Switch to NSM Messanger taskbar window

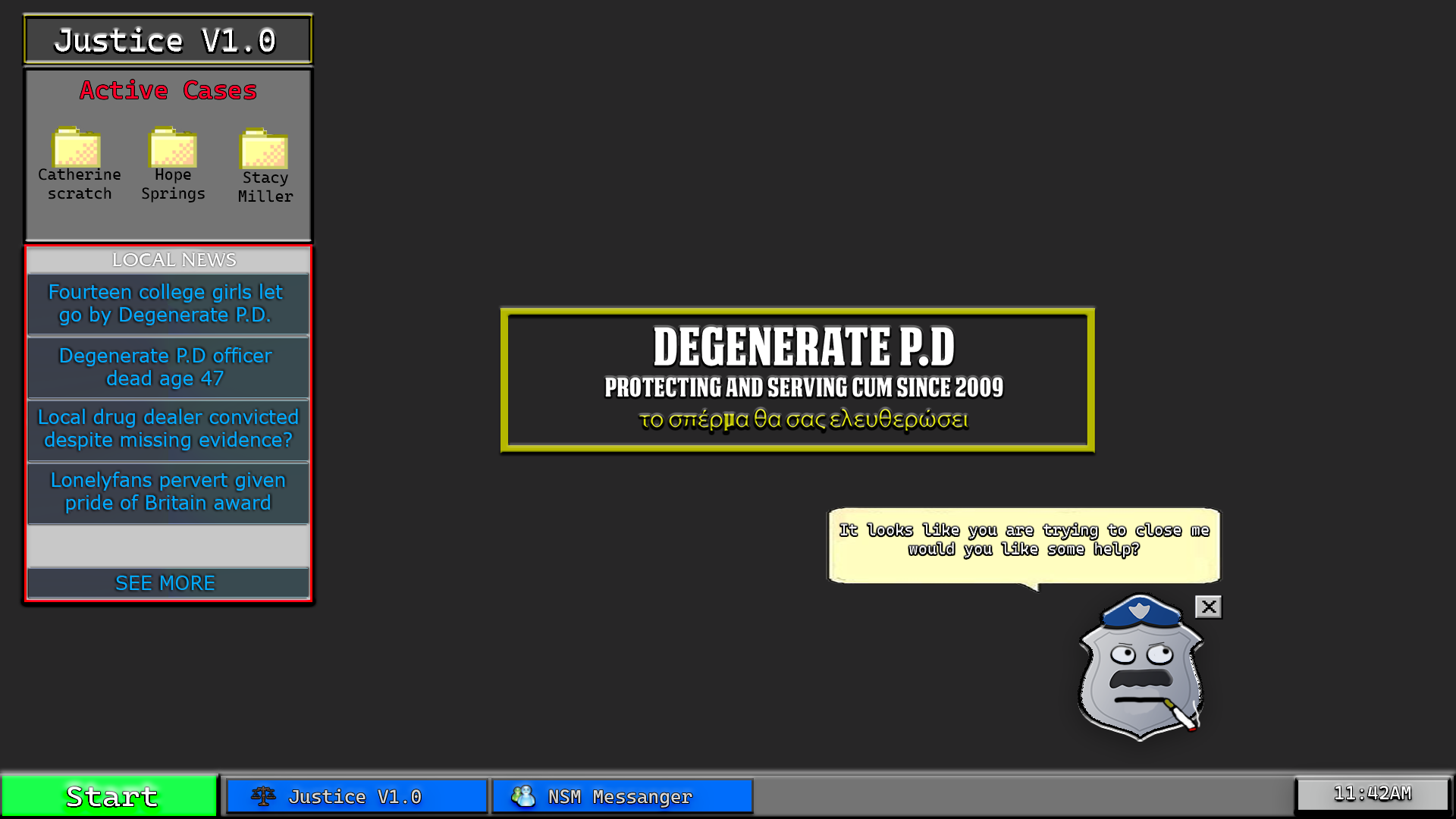pyautogui.click(x=623, y=796)
